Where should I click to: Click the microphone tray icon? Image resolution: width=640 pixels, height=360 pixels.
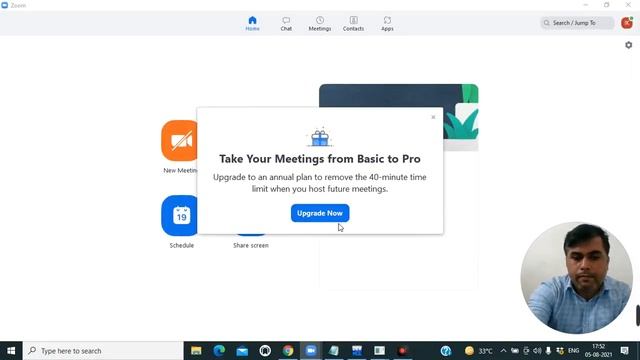coord(548,351)
